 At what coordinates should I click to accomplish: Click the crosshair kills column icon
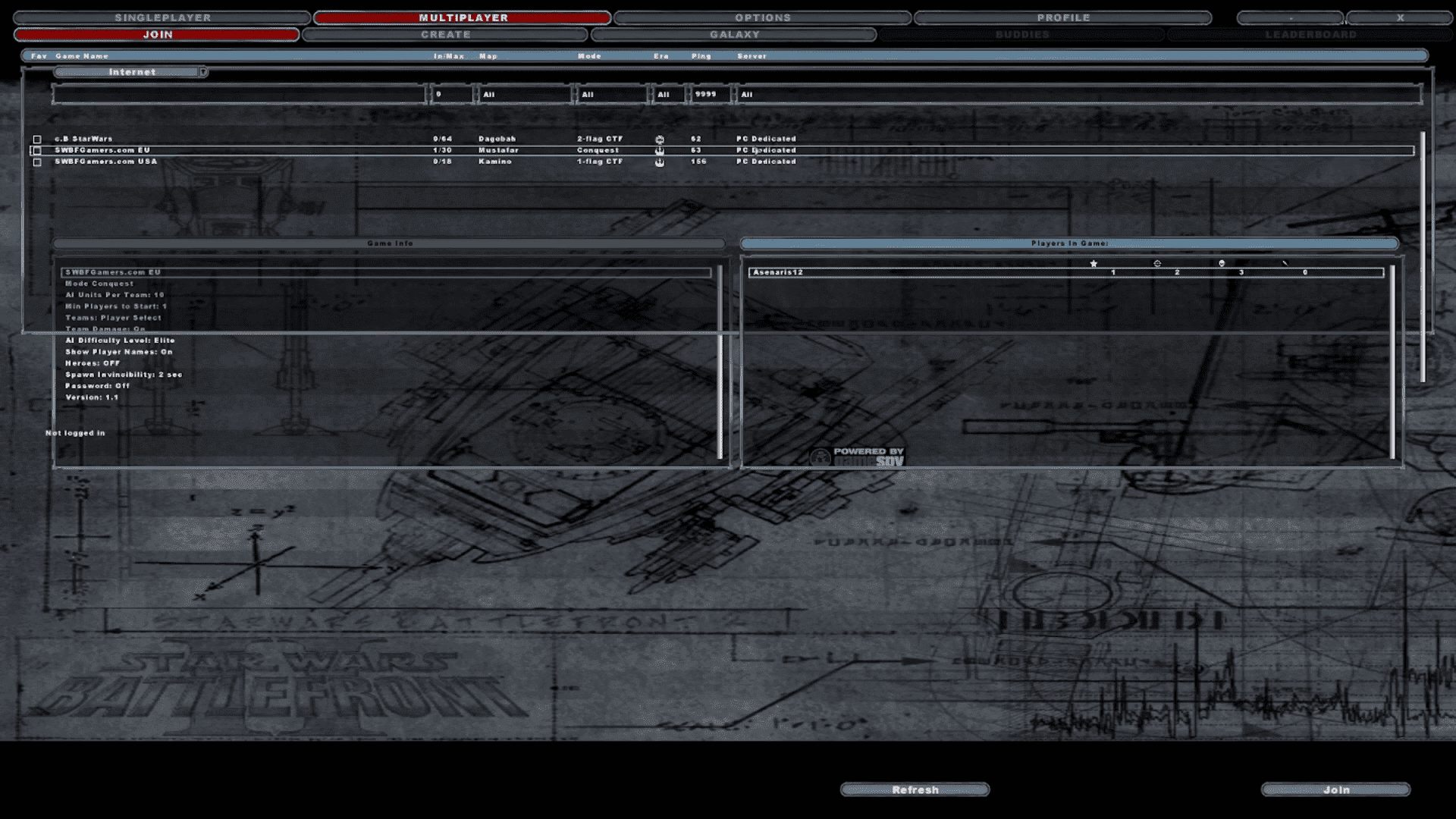(x=1157, y=264)
